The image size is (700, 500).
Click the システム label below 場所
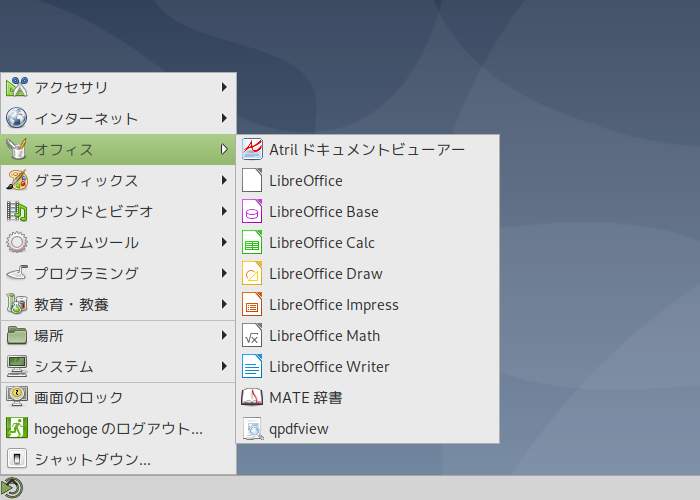point(64,366)
